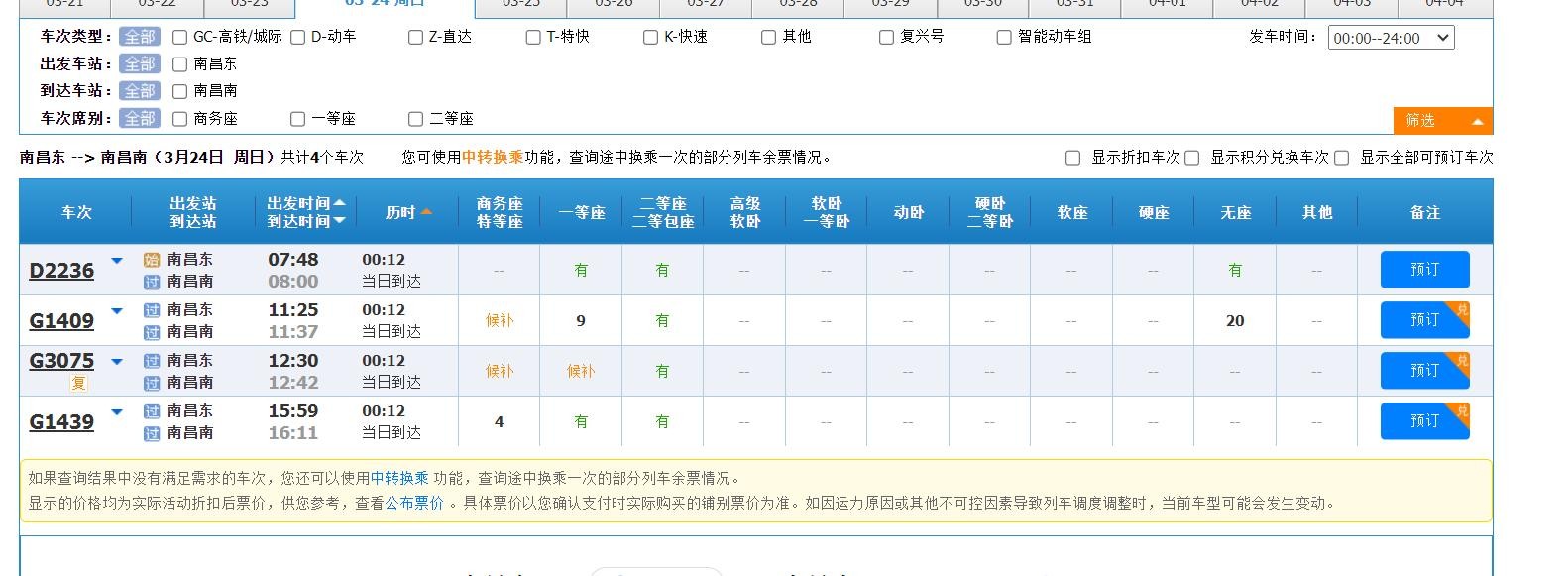Tick the 显示折扣车次 checkbox
The height and width of the screenshot is (576, 1568).
pyautogui.click(x=1072, y=158)
